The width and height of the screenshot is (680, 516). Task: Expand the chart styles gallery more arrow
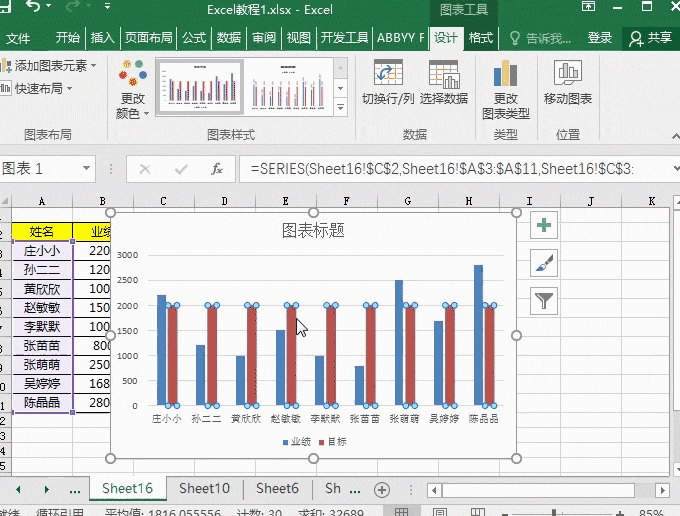340,107
